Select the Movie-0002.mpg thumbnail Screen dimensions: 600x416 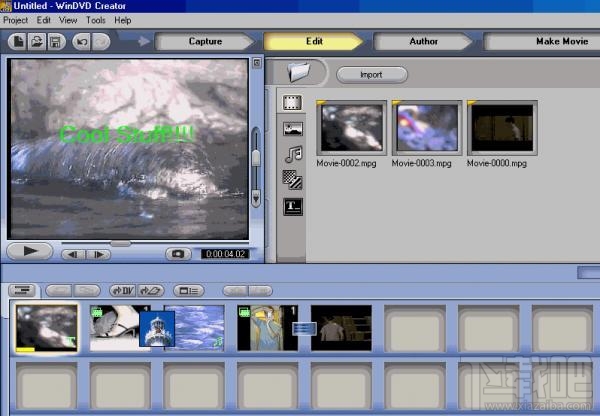(352, 128)
